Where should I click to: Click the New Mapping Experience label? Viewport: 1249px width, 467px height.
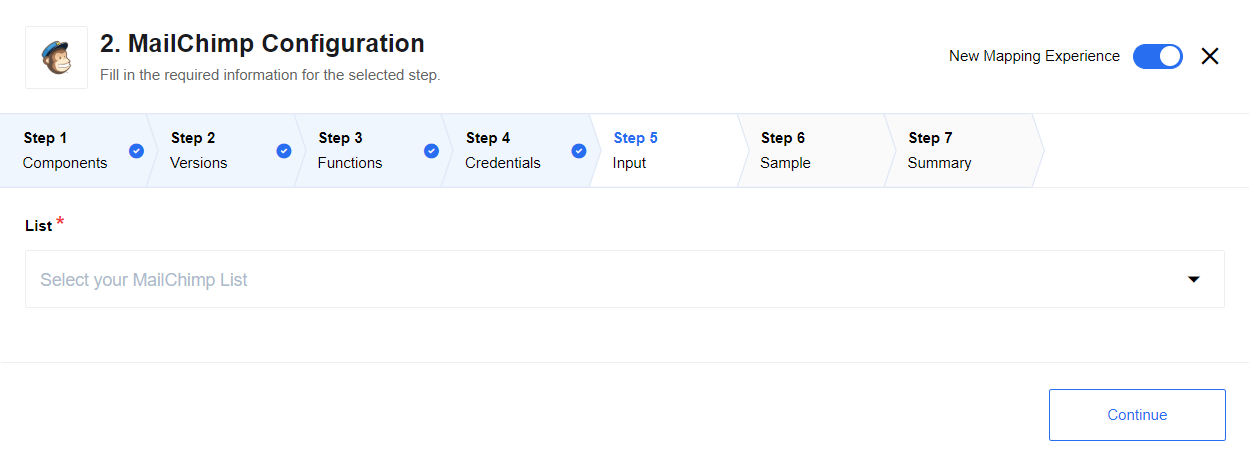[x=1034, y=56]
